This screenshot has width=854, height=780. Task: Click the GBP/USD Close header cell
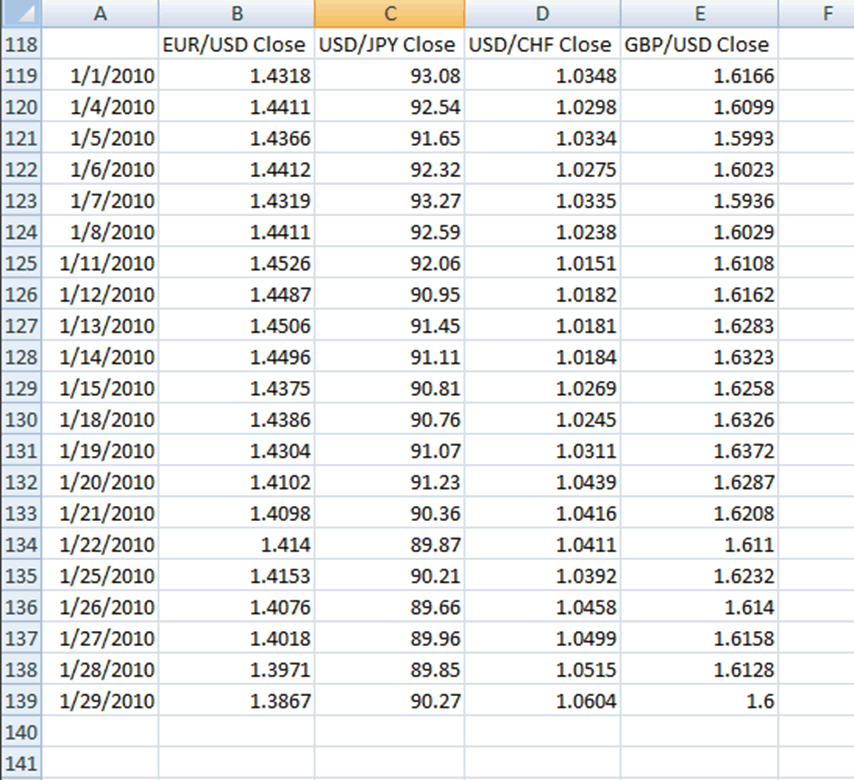[x=699, y=44]
